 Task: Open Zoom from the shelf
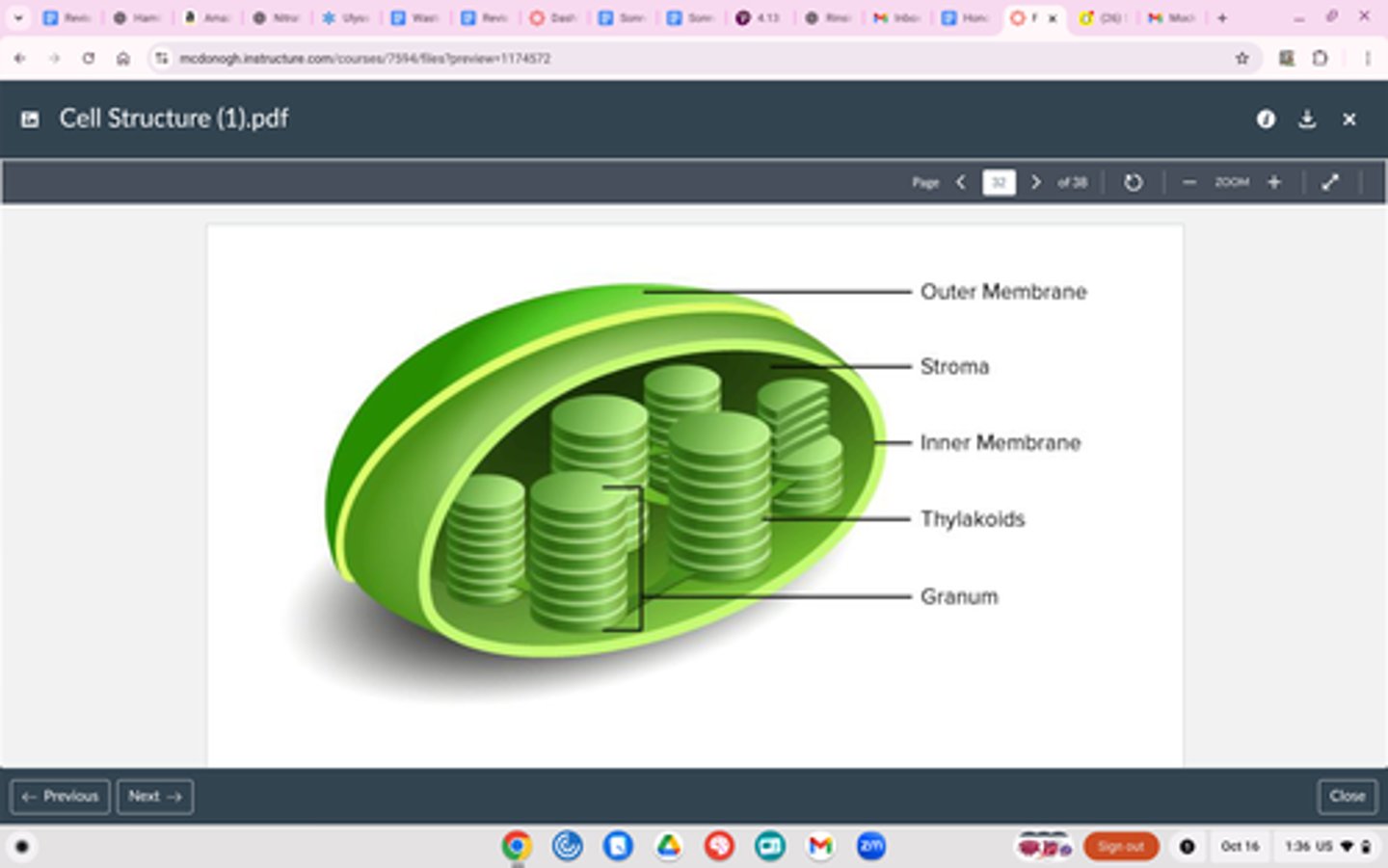[x=871, y=847]
